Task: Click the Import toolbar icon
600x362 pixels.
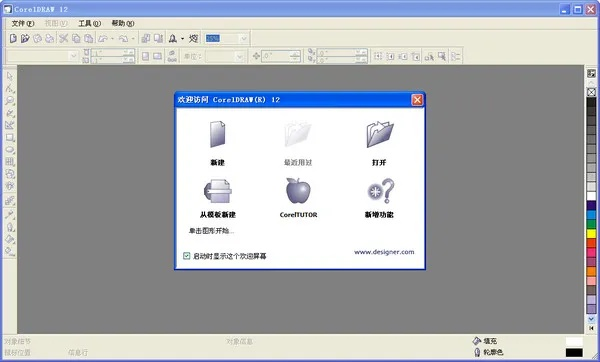Action: (146, 38)
